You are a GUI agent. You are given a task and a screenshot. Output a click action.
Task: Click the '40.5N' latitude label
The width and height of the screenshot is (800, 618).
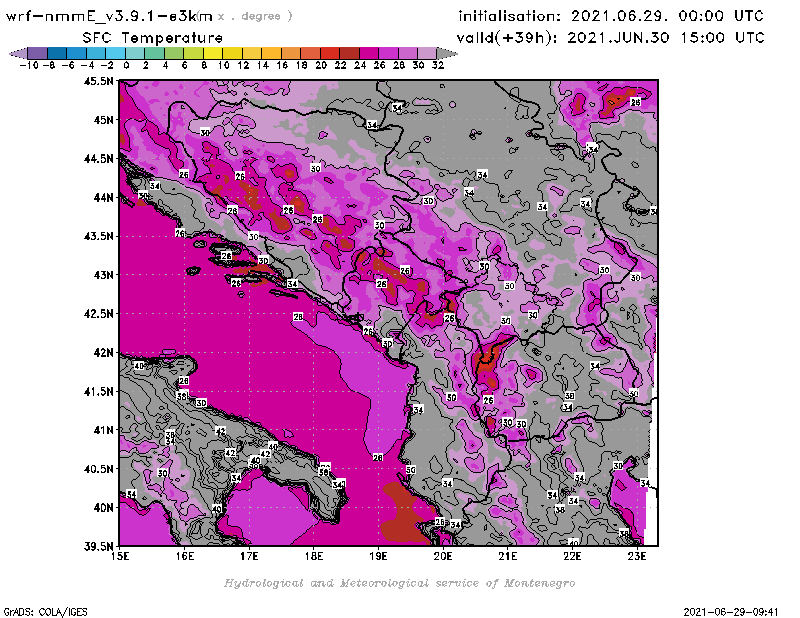(x=98, y=469)
